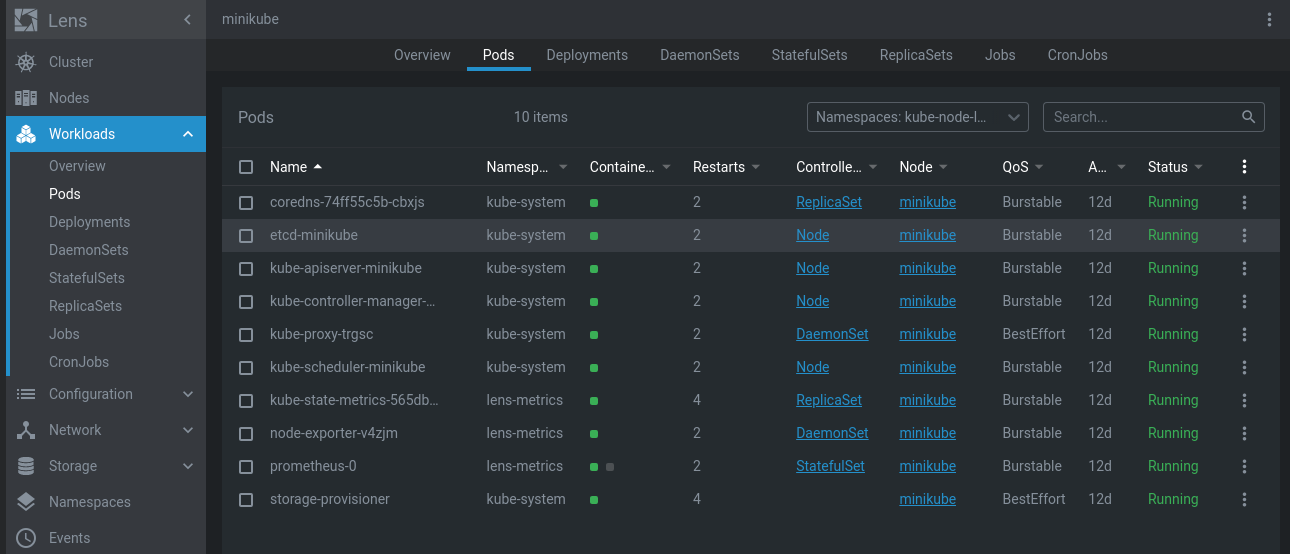Viewport: 1290px width, 554px height.
Task: Check the coredns-74ff55c5b-cbxjs pod checkbox
Action: pyautogui.click(x=246, y=202)
